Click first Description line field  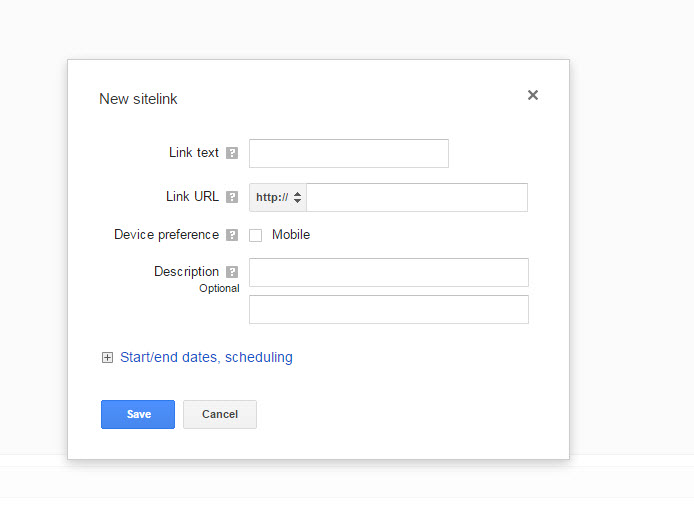(389, 272)
